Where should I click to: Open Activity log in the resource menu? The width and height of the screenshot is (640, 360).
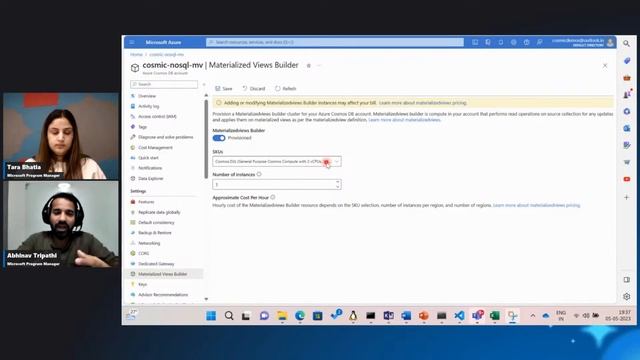click(149, 106)
